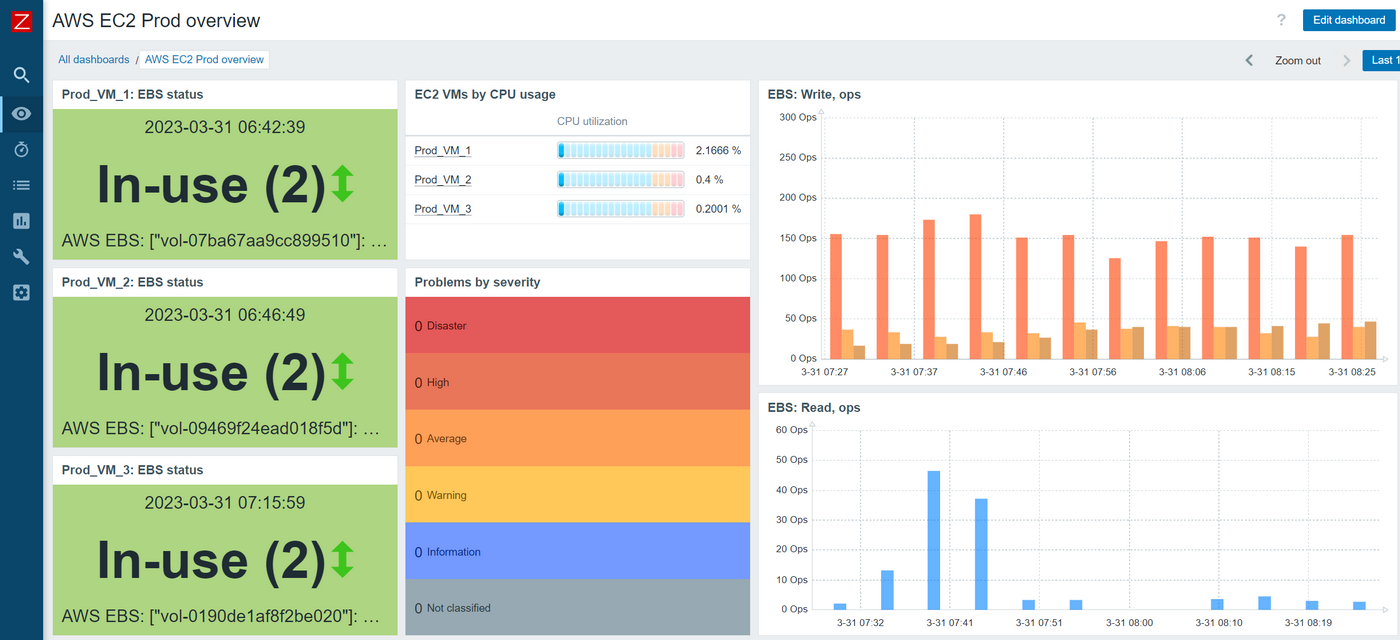Viewport: 1400px width, 640px height.
Task: Shift the time range backward with the left chevron
Action: (1248, 60)
